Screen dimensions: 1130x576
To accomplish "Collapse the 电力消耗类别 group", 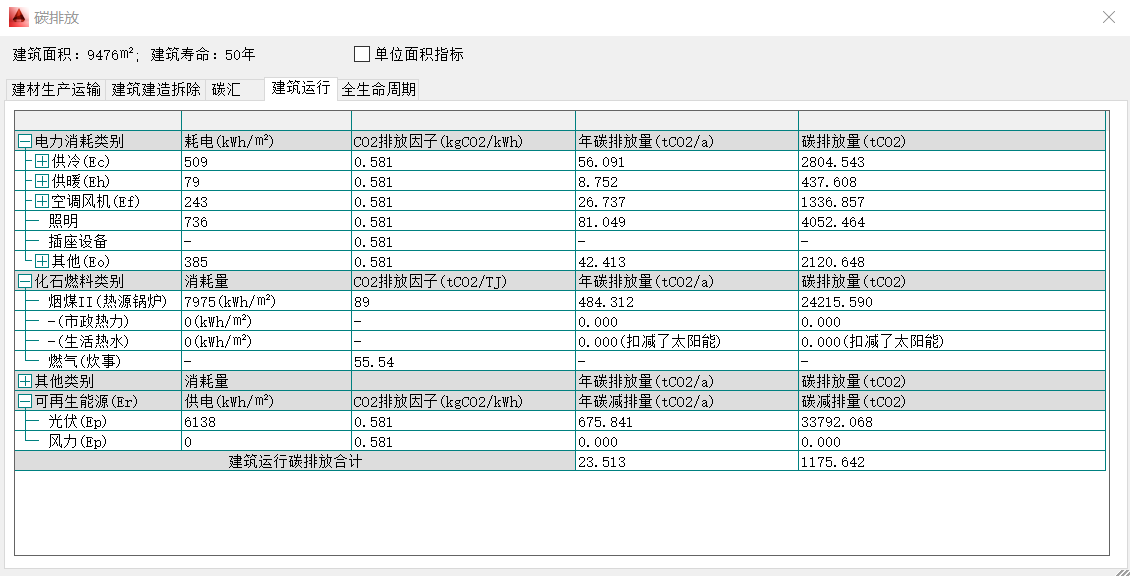I will pyautogui.click(x=25, y=142).
